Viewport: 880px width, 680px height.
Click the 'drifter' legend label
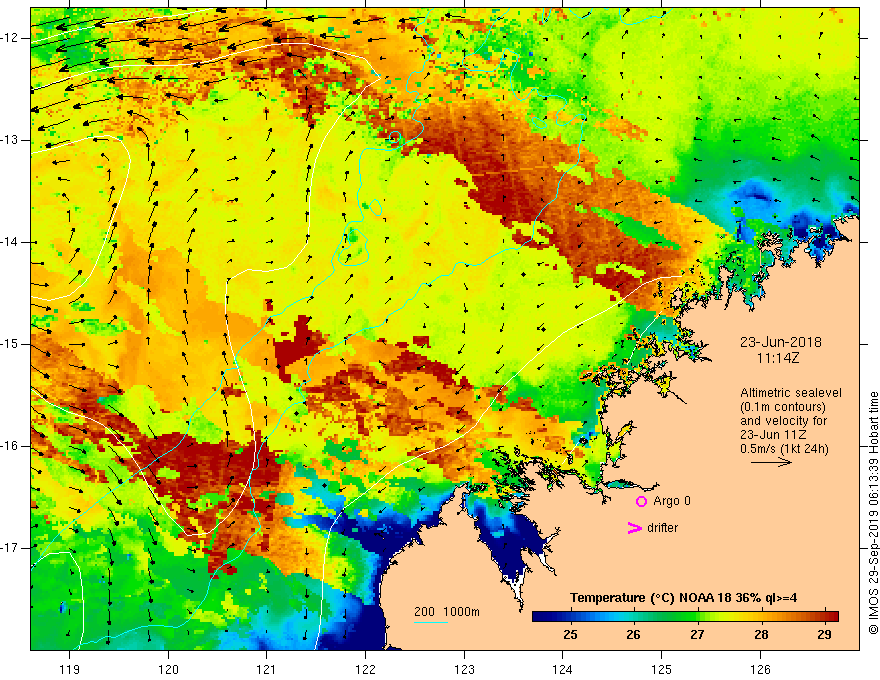point(662,528)
